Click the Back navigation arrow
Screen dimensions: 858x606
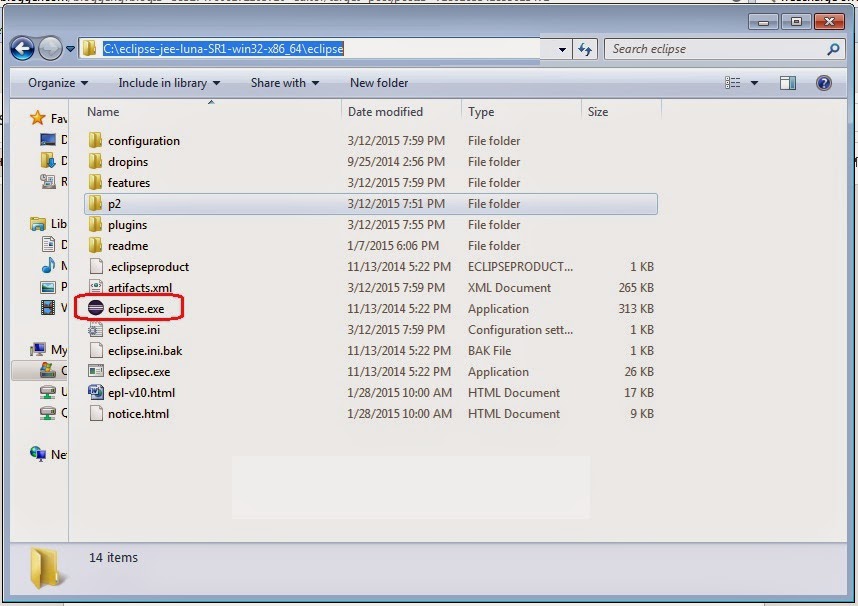[22, 49]
